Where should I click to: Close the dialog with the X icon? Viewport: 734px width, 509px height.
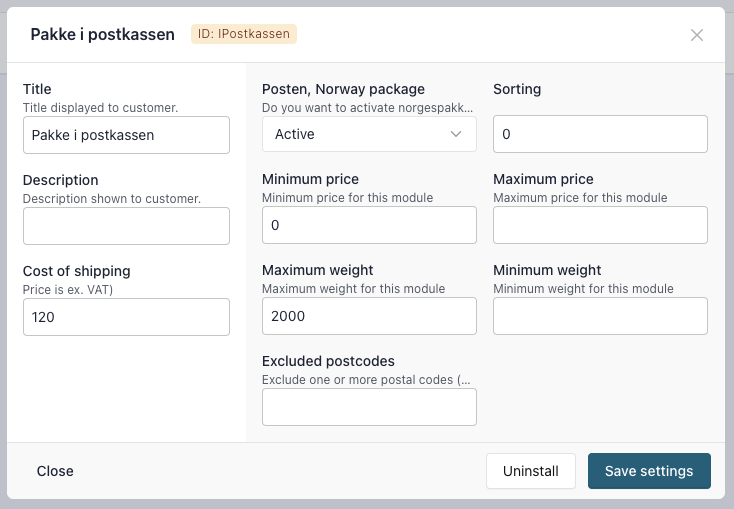point(697,35)
